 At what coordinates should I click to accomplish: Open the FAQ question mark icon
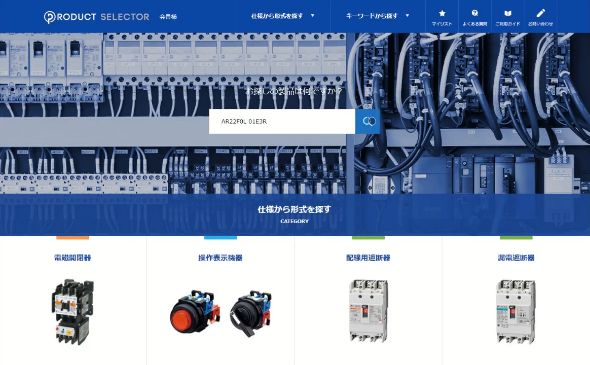[x=474, y=14]
